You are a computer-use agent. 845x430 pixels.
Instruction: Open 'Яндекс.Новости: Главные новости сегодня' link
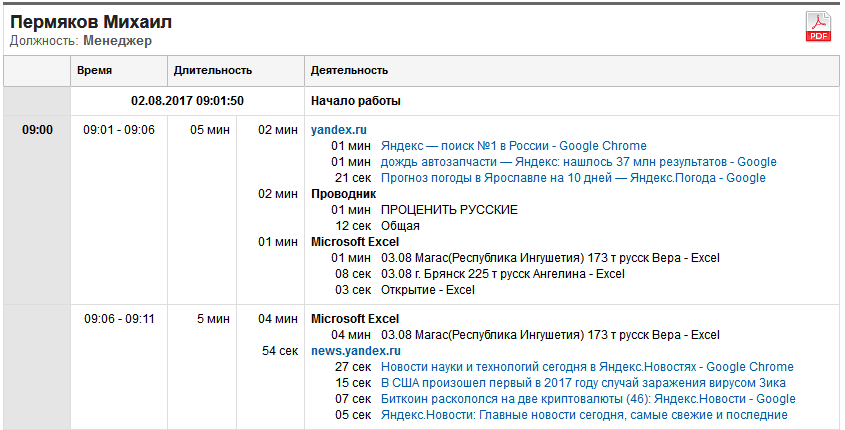584,415
